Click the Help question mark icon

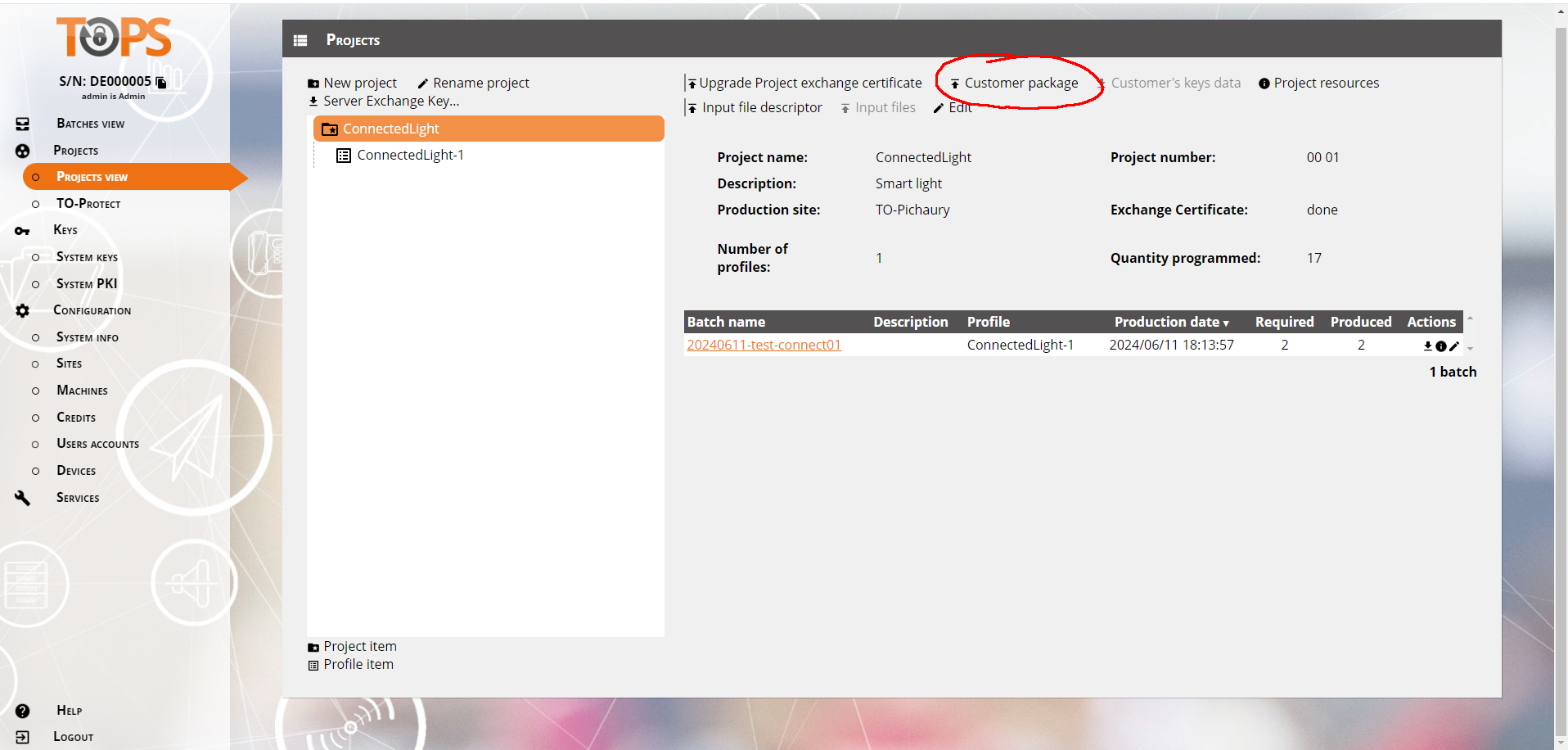point(22,711)
